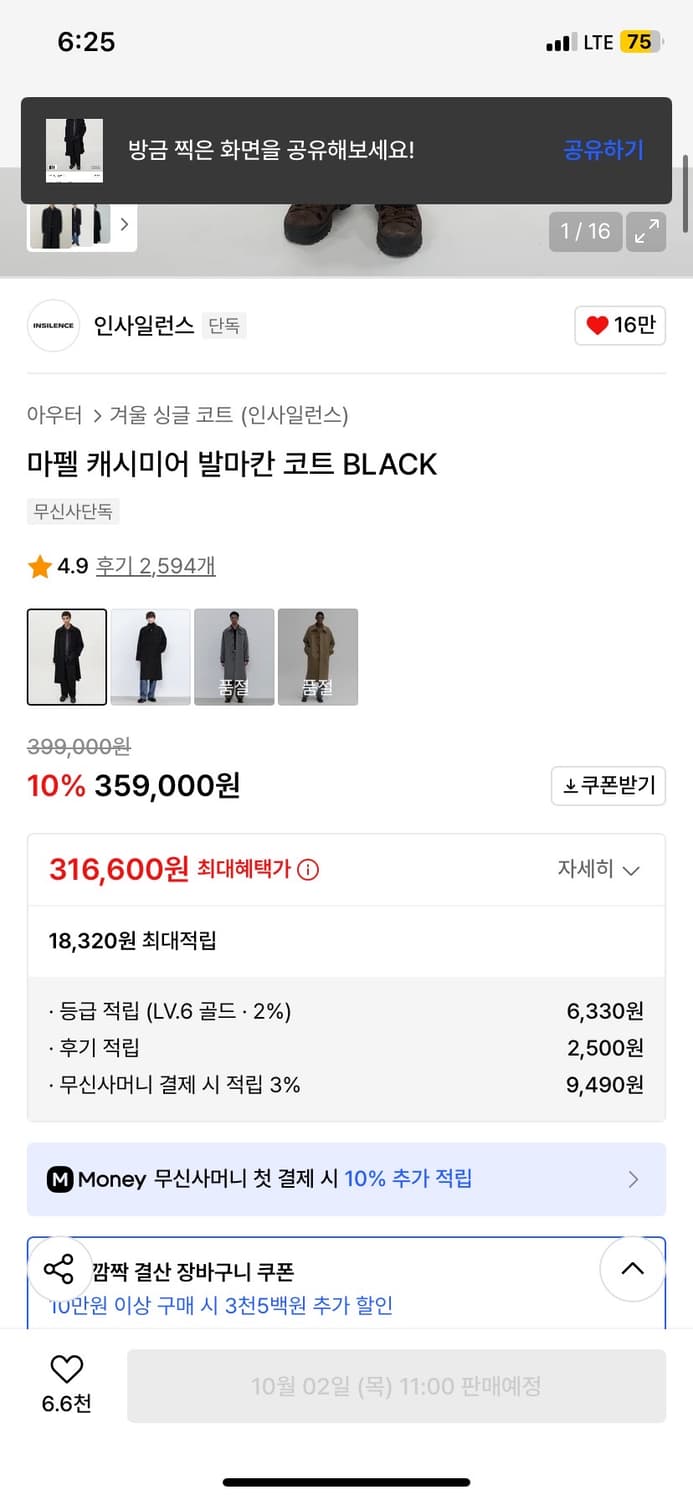Tap the info icon next to 최대혜택가
The width and height of the screenshot is (693, 1500).
click(x=308, y=870)
